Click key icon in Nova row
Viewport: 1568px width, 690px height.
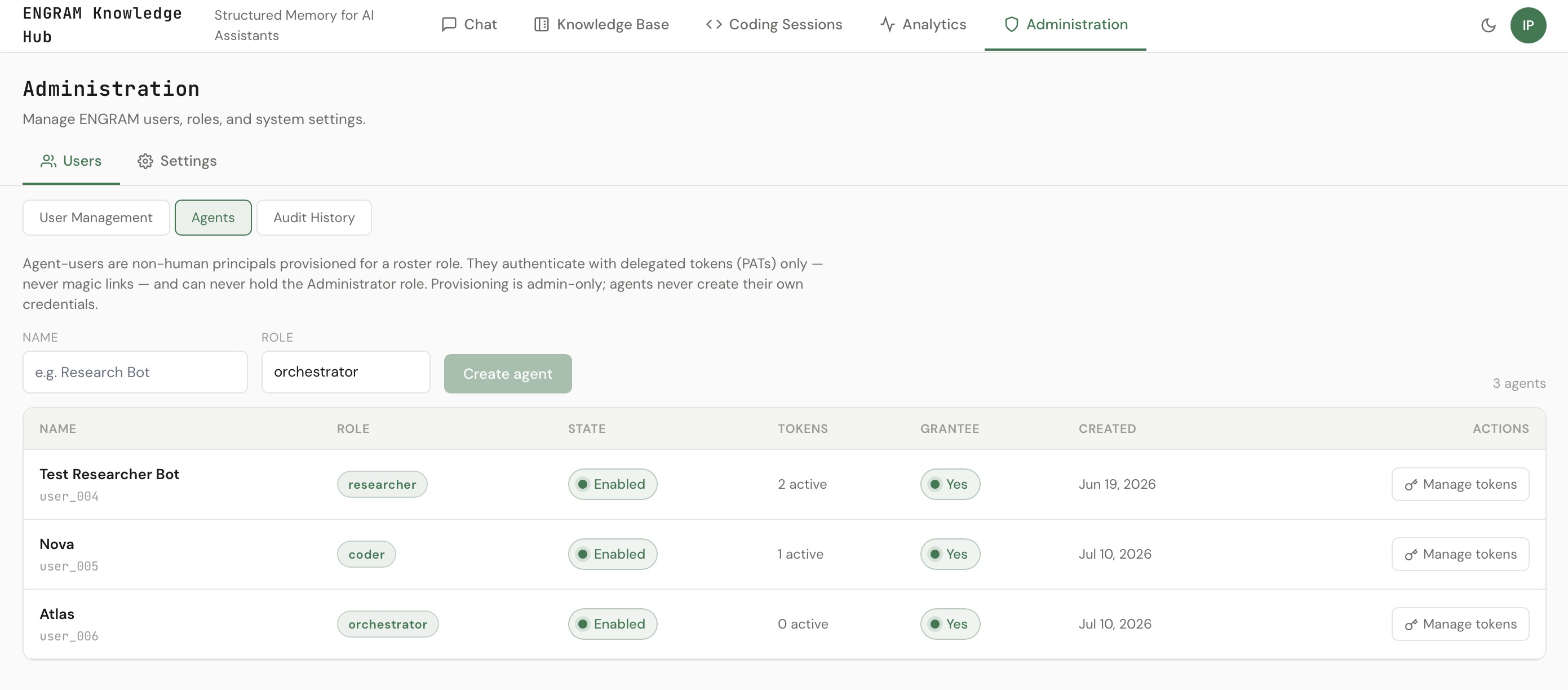point(1410,555)
